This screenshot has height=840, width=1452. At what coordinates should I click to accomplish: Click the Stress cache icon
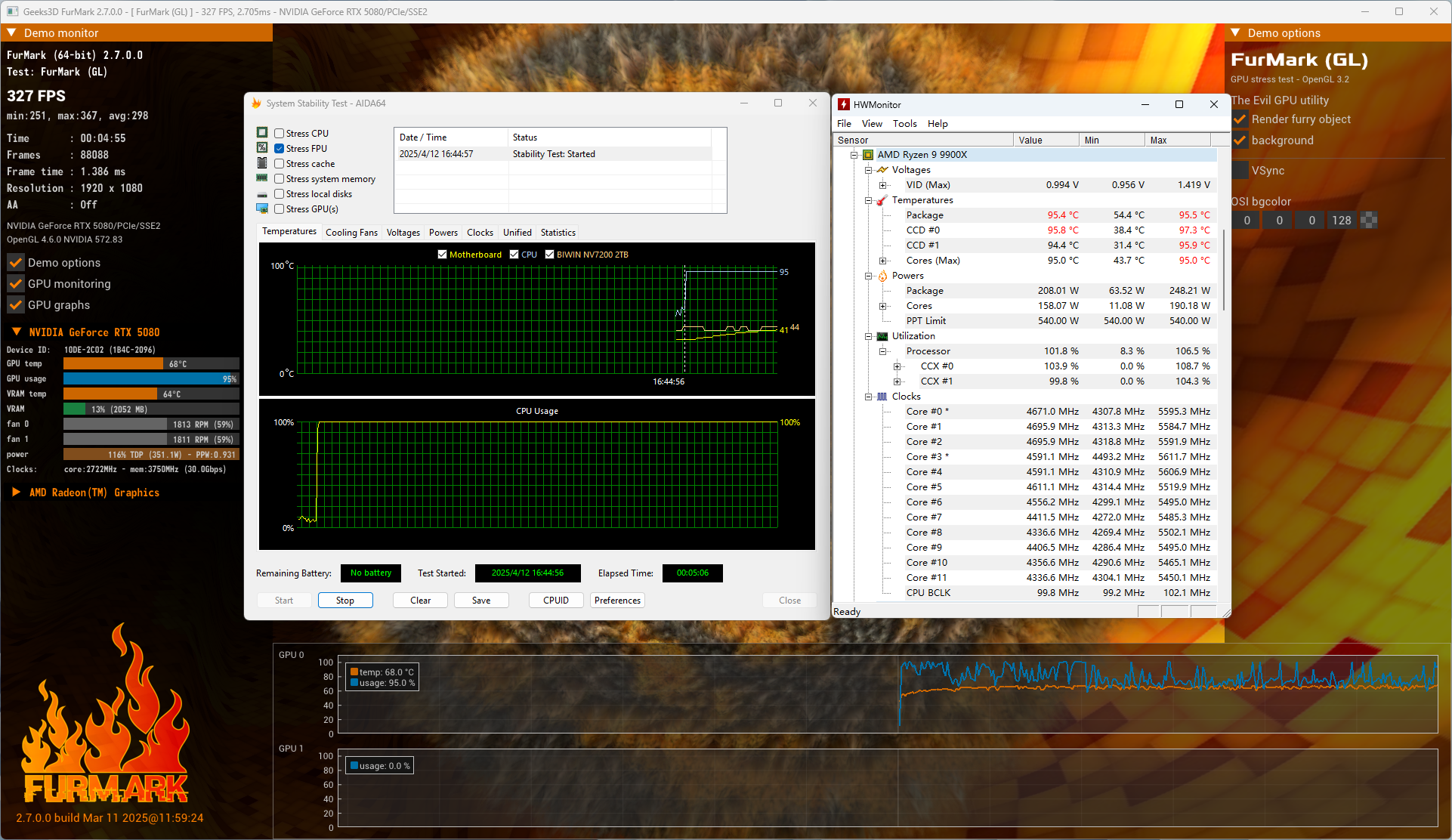(x=262, y=163)
